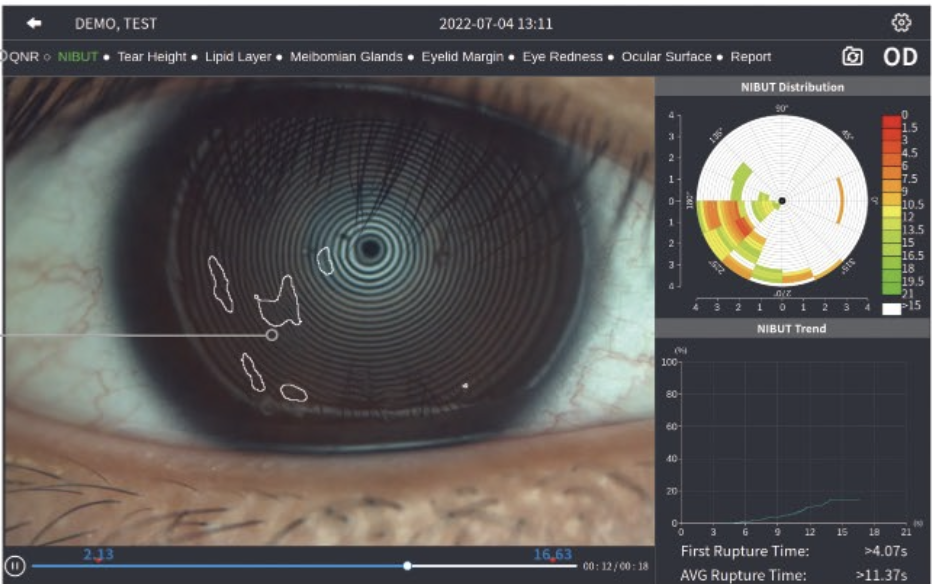
Task: Select the Eyelid Margin tab
Action: pos(462,57)
